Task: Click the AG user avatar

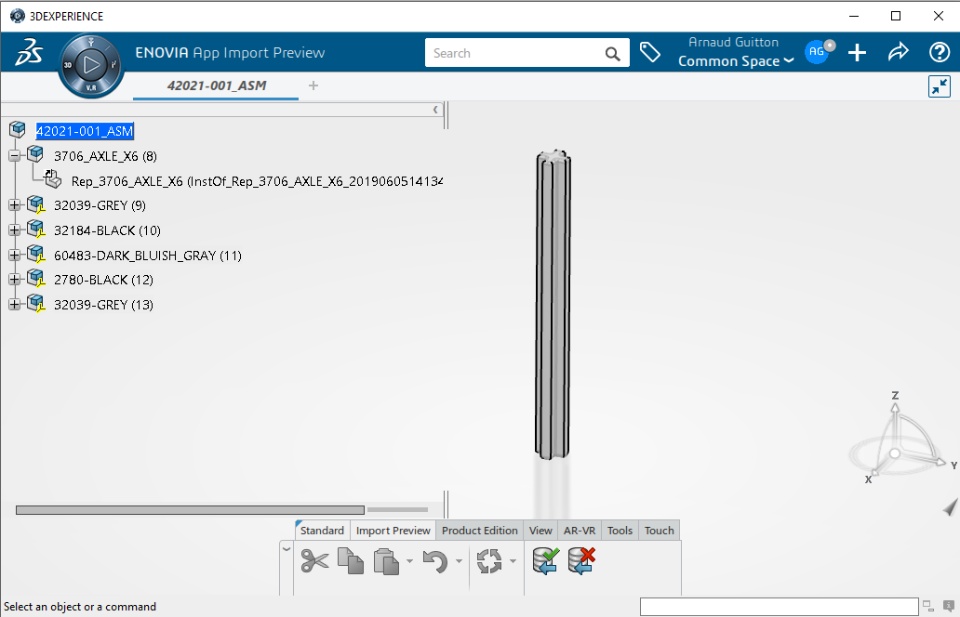Action: [816, 52]
